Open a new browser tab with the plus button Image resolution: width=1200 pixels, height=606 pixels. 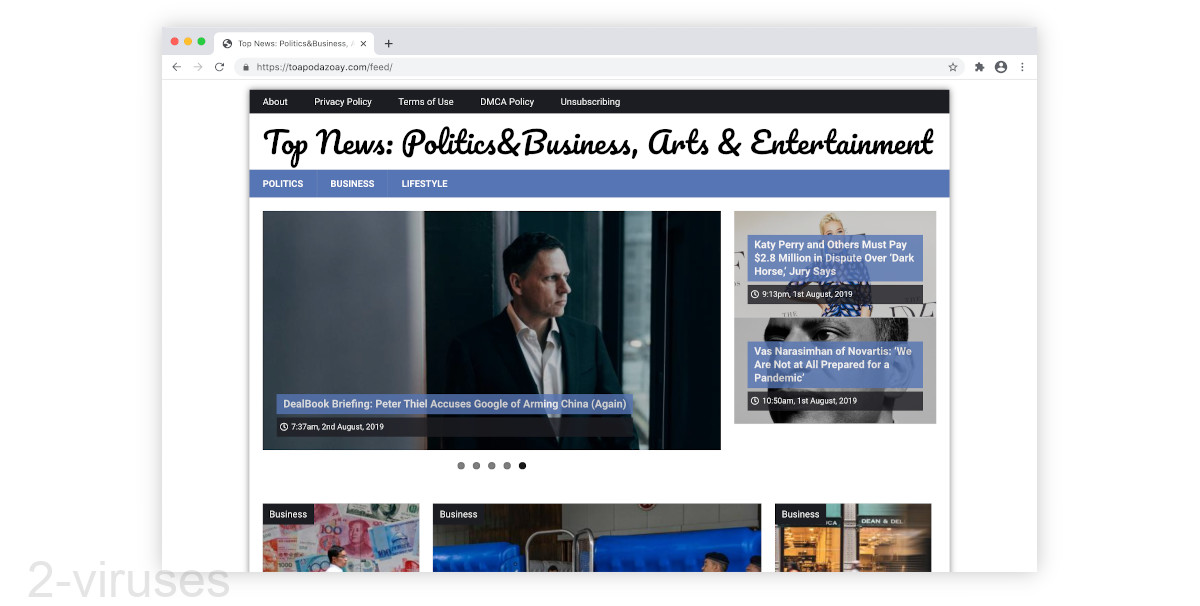(389, 42)
